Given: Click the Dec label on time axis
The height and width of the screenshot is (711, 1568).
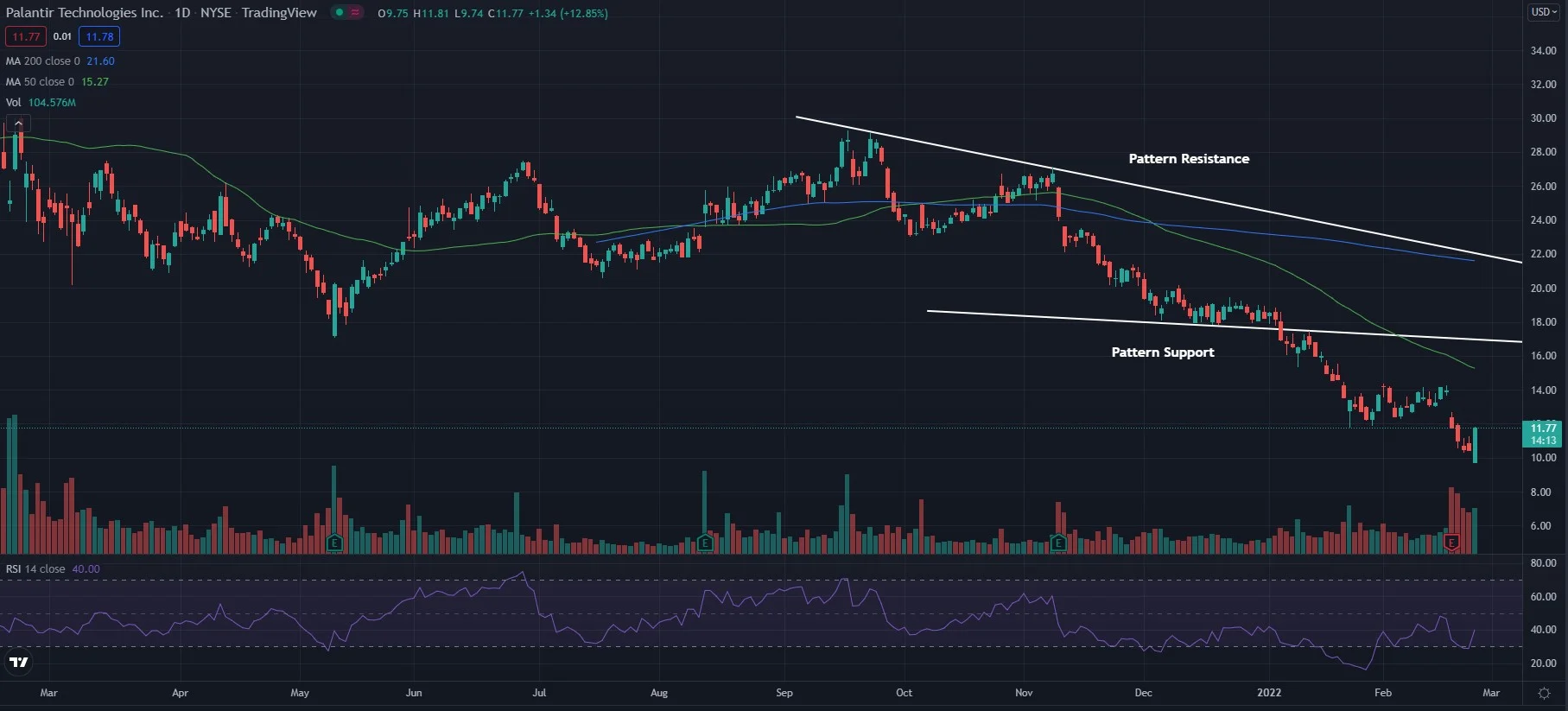Looking at the screenshot, I should click(1143, 693).
